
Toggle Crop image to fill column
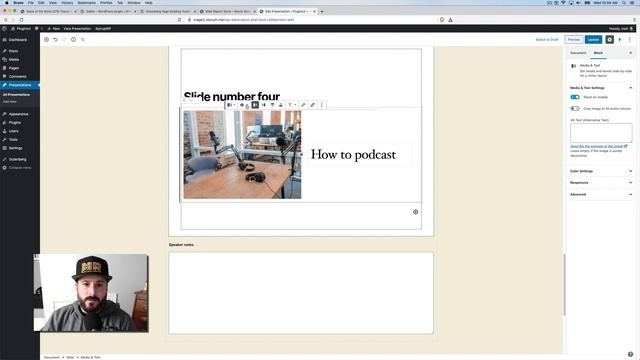click(x=575, y=109)
